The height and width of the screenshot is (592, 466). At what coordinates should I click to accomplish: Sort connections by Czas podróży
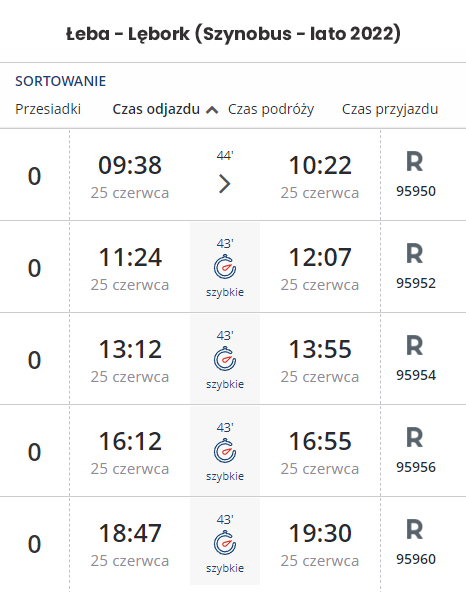271,109
